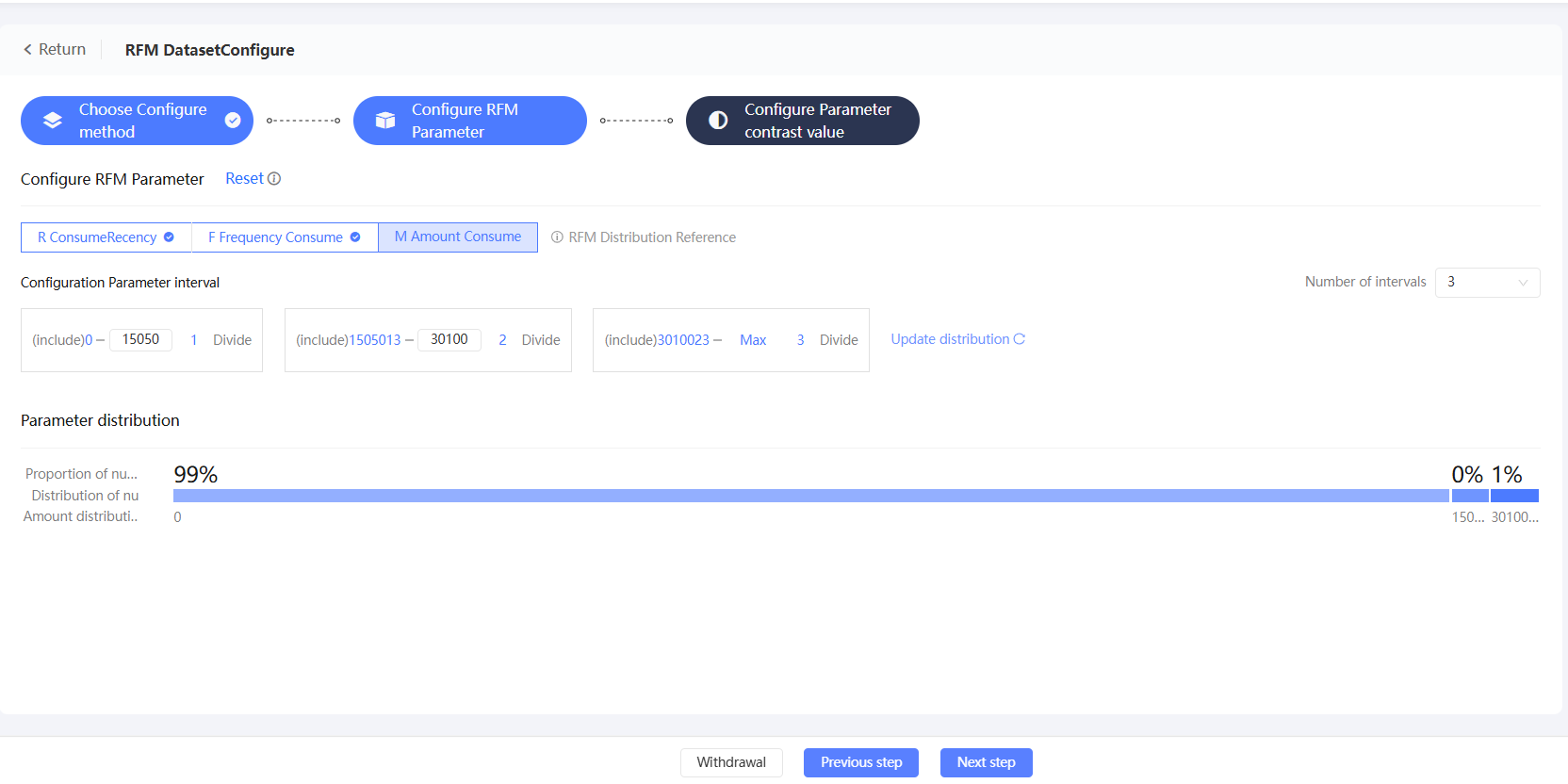1568x784 pixels.
Task: Select the M Amount Consume tab
Action: pos(458,237)
